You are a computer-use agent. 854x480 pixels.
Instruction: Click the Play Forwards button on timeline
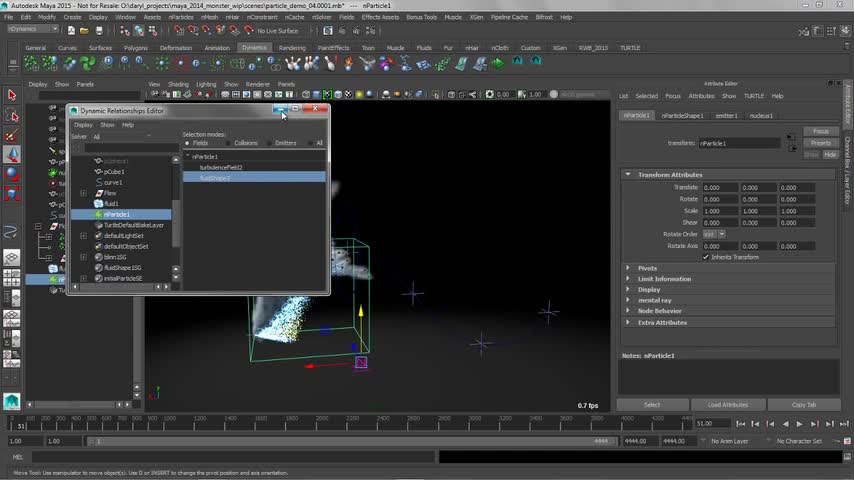[799, 424]
